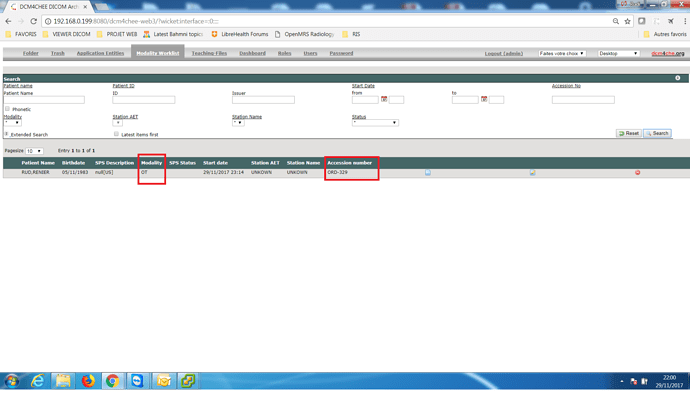The width and height of the screenshot is (690, 396).
Task: Click the Search button
Action: click(x=657, y=133)
